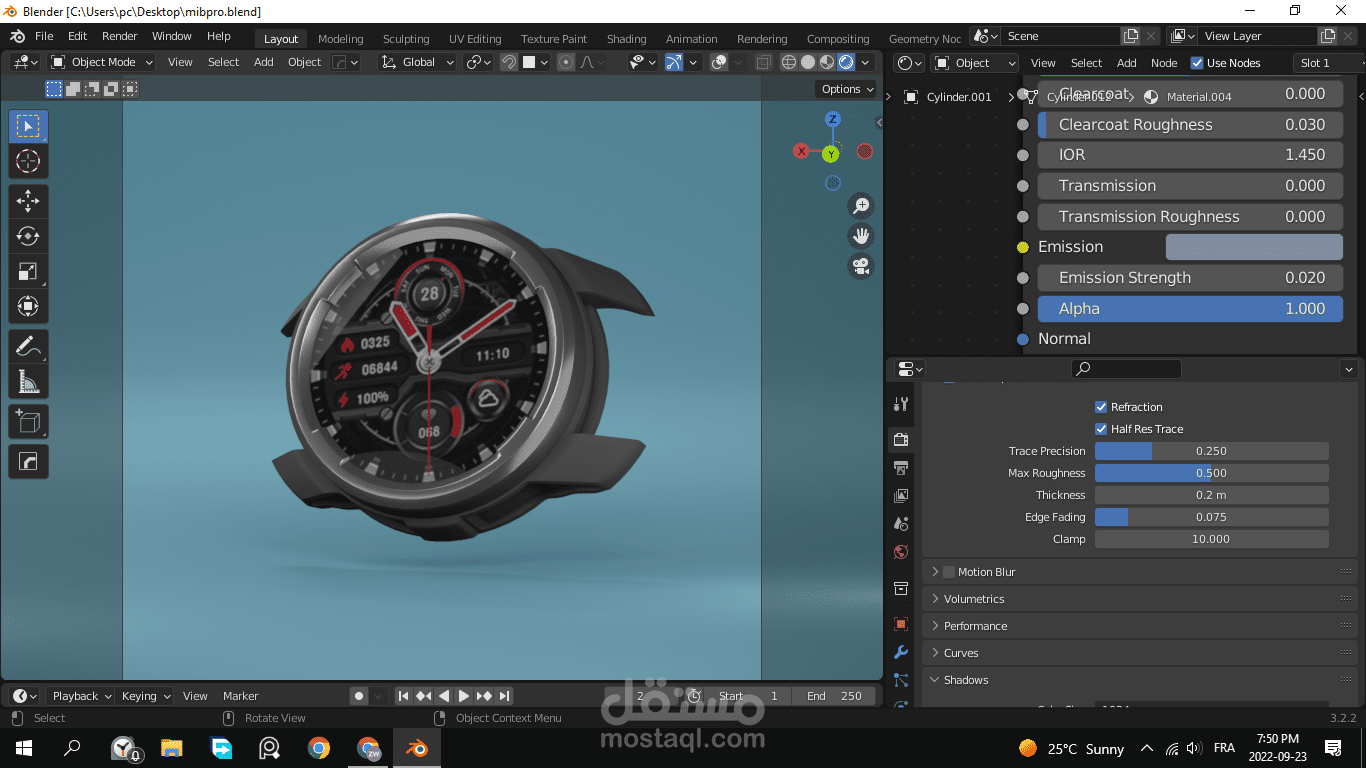Viewport: 1366px width, 768px height.
Task: Open the Edit menu
Action: pos(77,36)
